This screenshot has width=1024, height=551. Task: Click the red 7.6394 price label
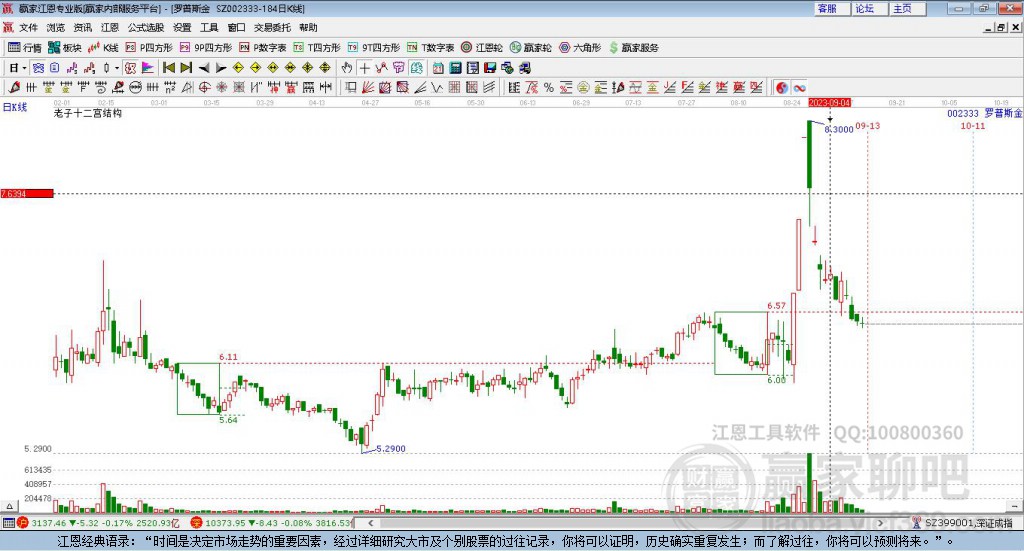point(27,193)
